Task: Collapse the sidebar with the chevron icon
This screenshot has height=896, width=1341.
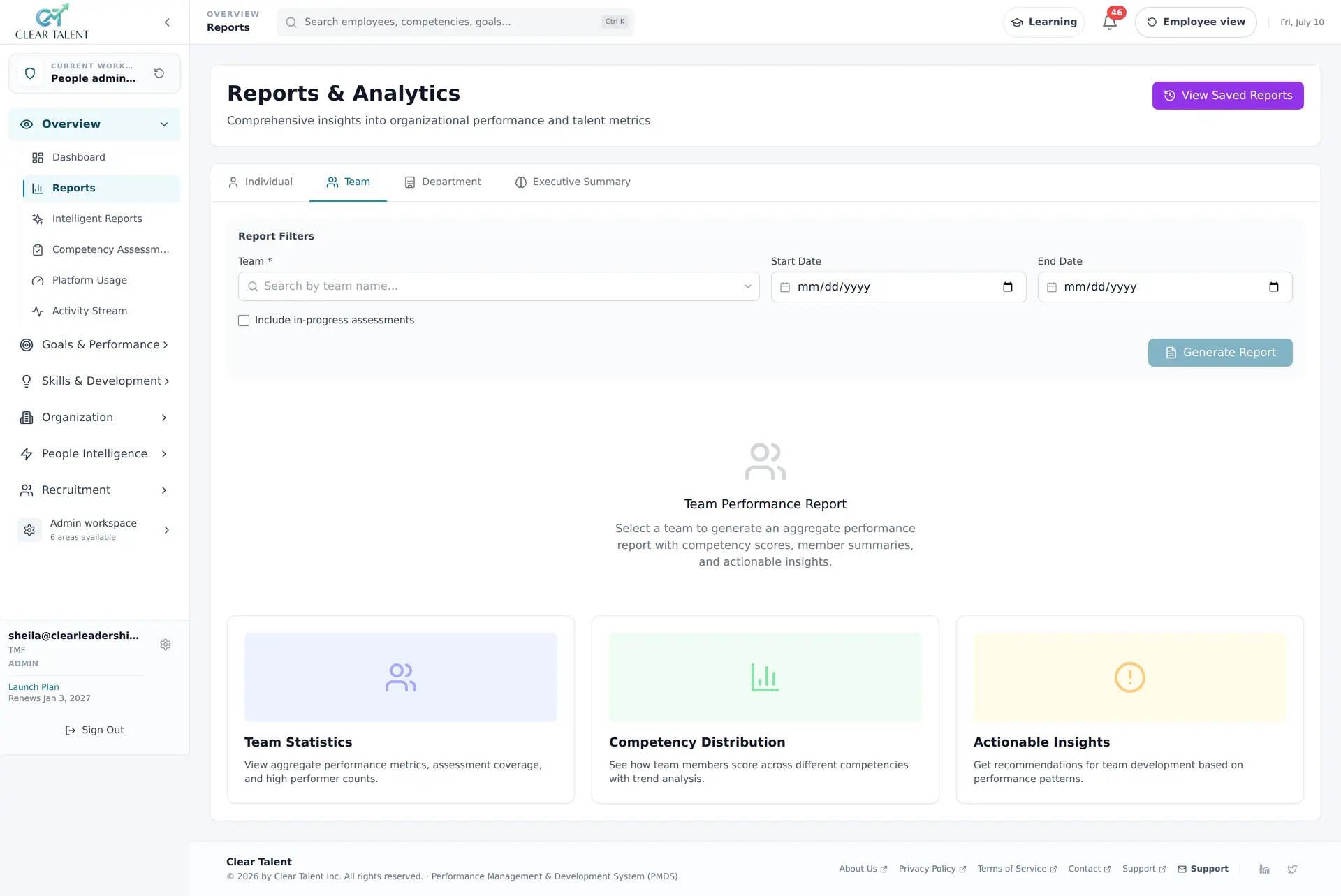Action: [x=167, y=22]
